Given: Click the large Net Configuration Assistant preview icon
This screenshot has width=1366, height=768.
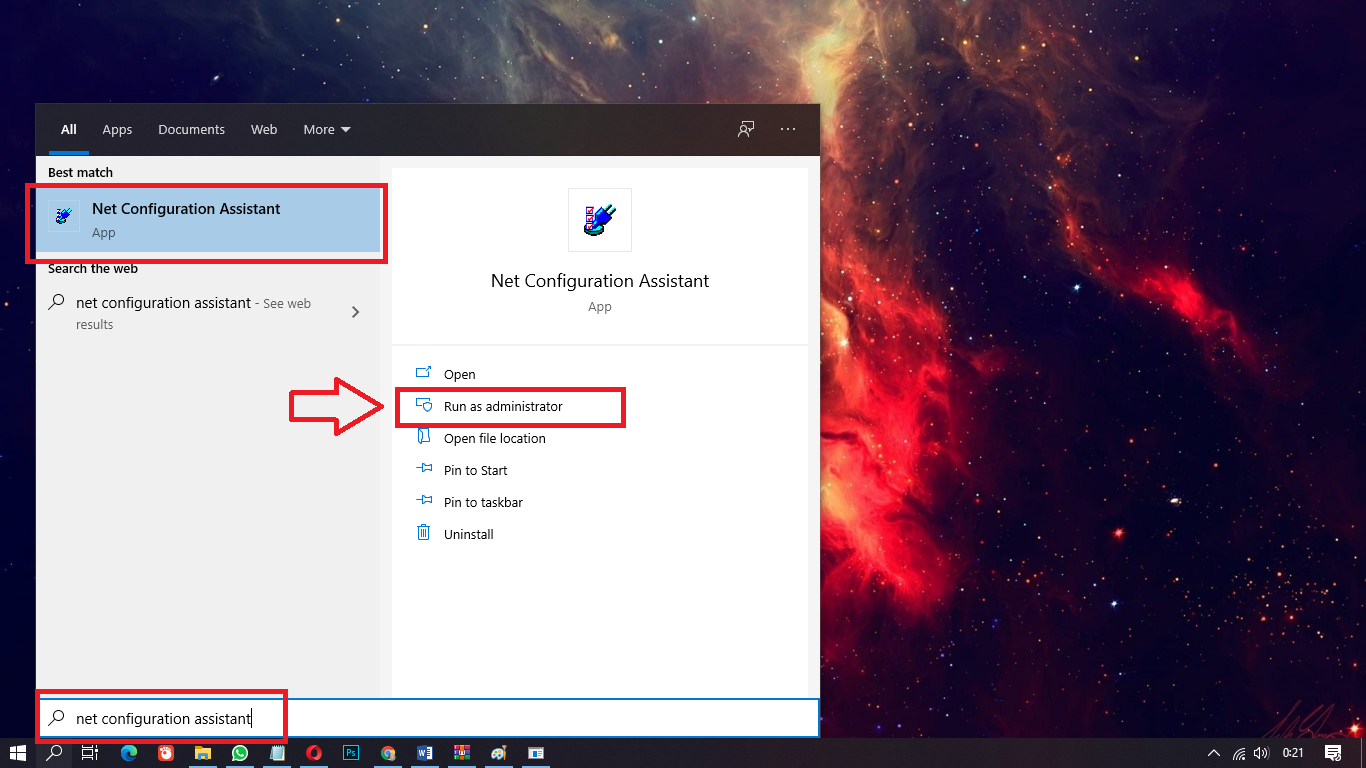Looking at the screenshot, I should click(x=600, y=219).
